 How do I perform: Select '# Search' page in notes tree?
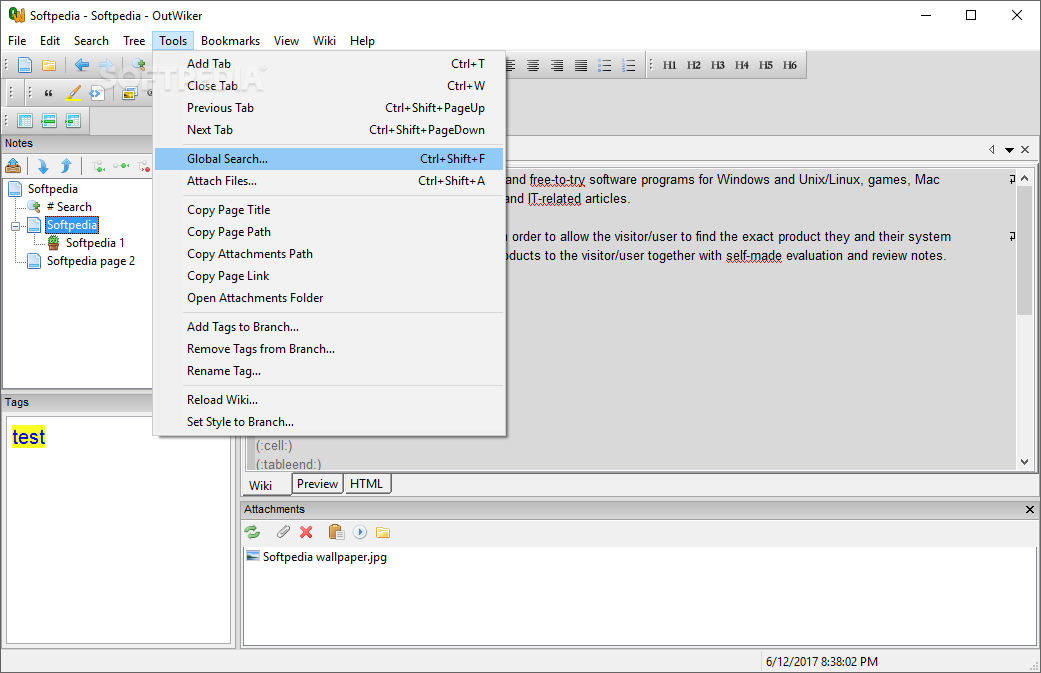pos(69,207)
